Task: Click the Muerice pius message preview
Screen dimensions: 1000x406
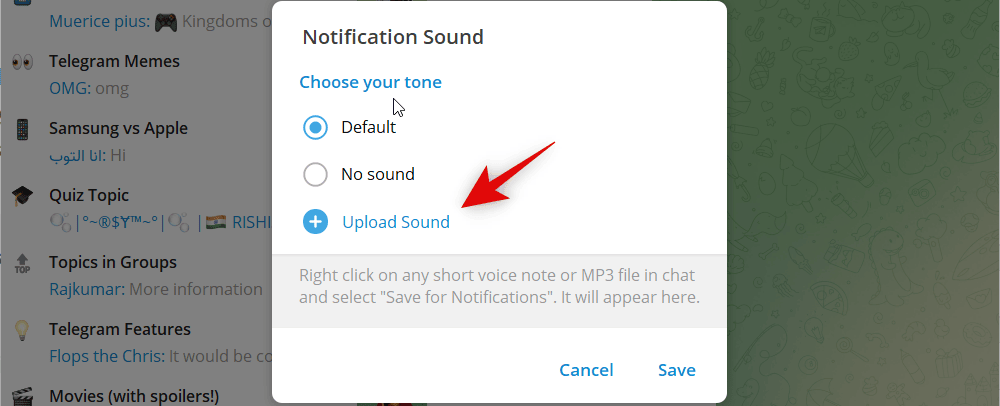Action: click(150, 21)
